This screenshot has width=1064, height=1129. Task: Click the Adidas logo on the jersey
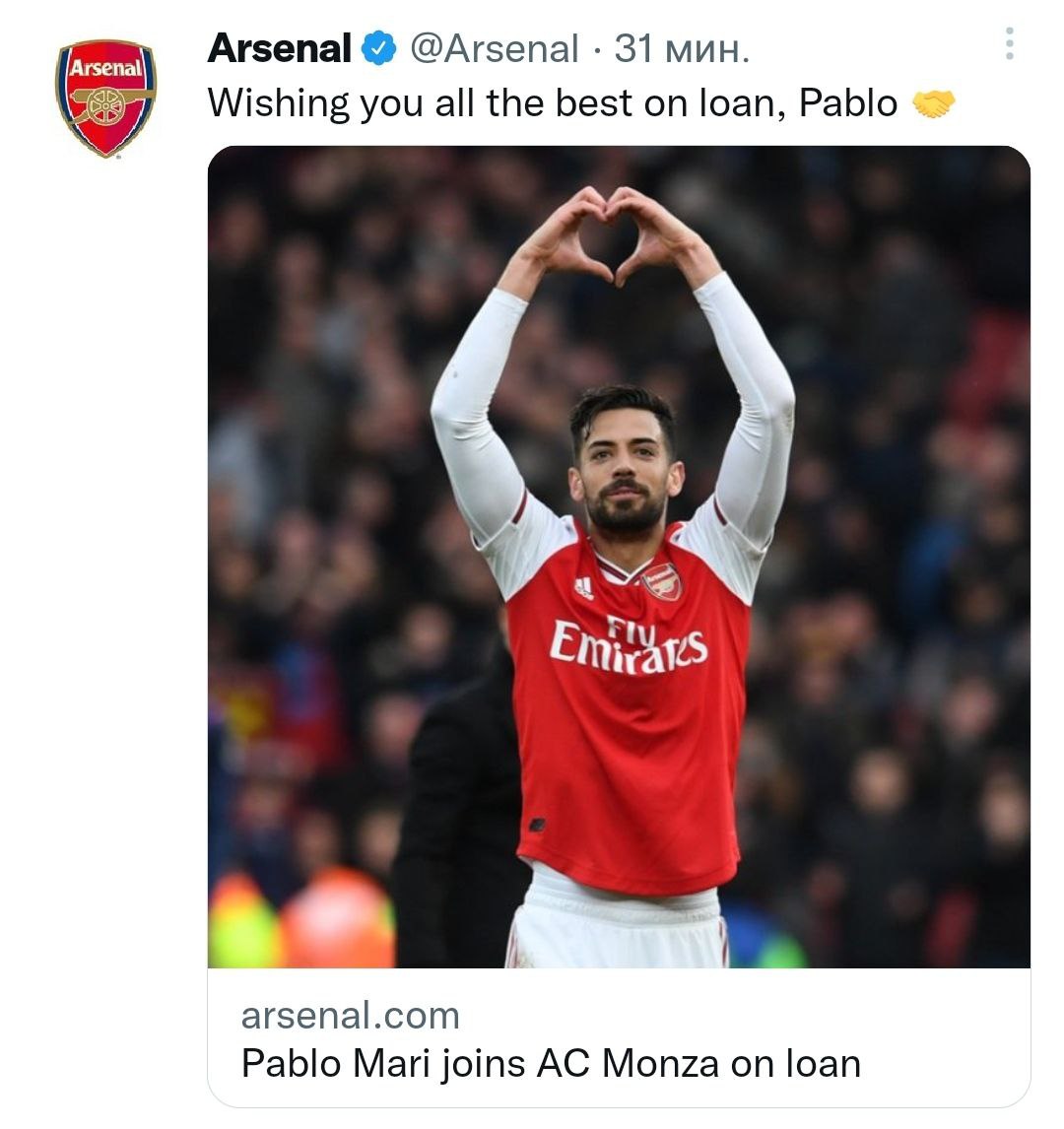point(584,587)
